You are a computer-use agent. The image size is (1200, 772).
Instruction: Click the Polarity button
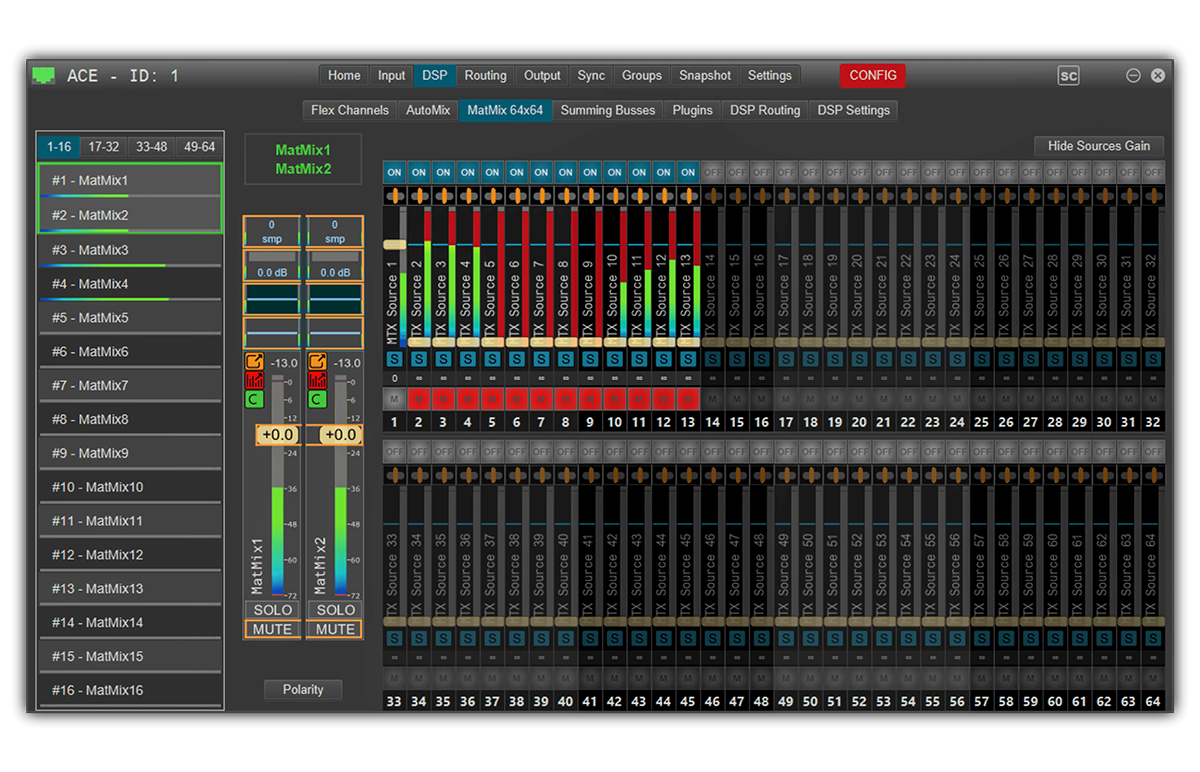pyautogui.click(x=303, y=690)
